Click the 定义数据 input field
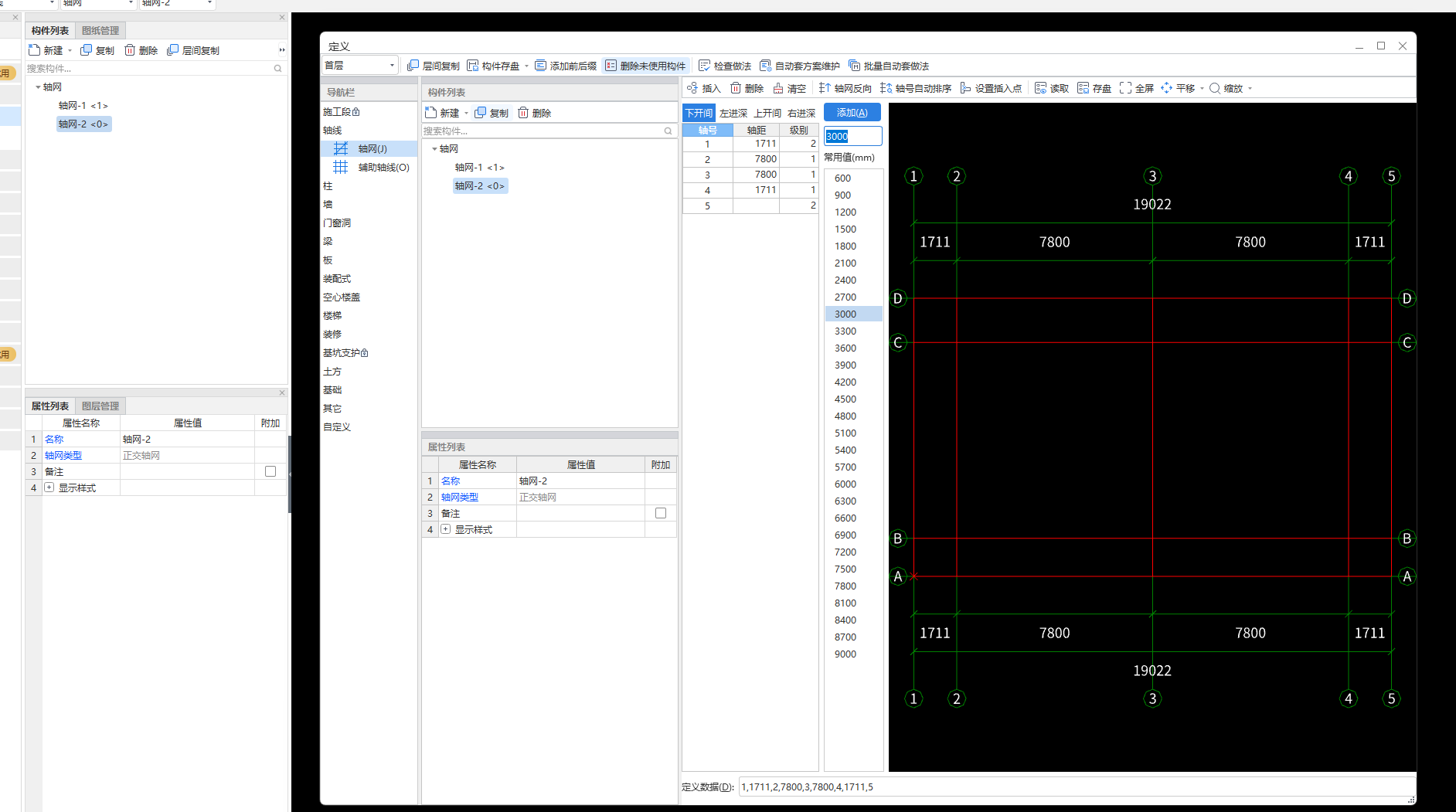1456x812 pixels. pyautogui.click(x=1077, y=787)
